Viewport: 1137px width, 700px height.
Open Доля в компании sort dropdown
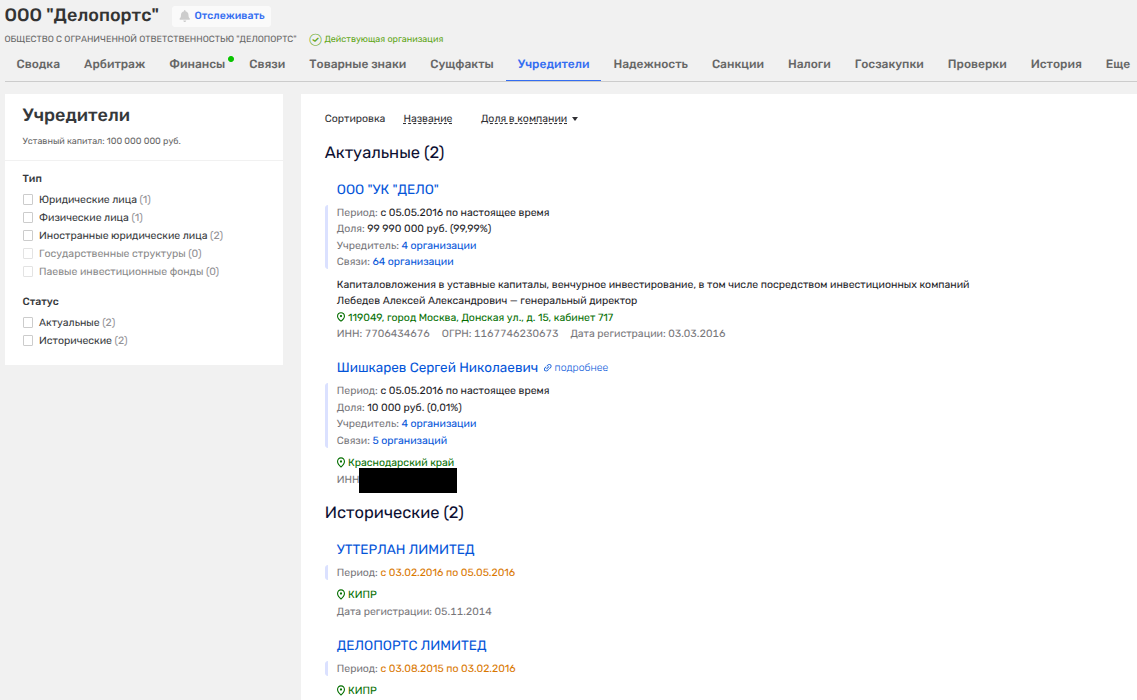529,119
